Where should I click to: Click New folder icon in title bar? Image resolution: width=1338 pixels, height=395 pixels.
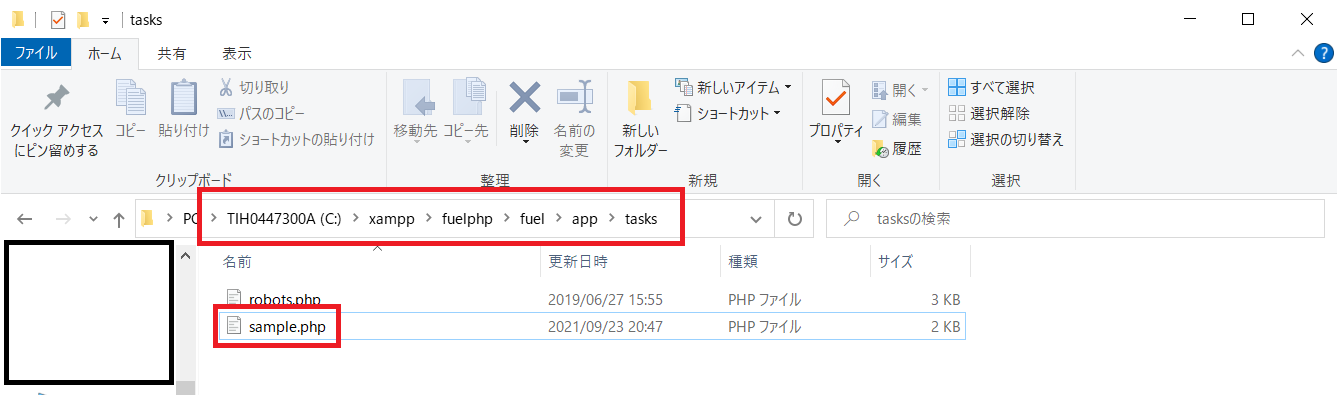[x=84, y=19]
